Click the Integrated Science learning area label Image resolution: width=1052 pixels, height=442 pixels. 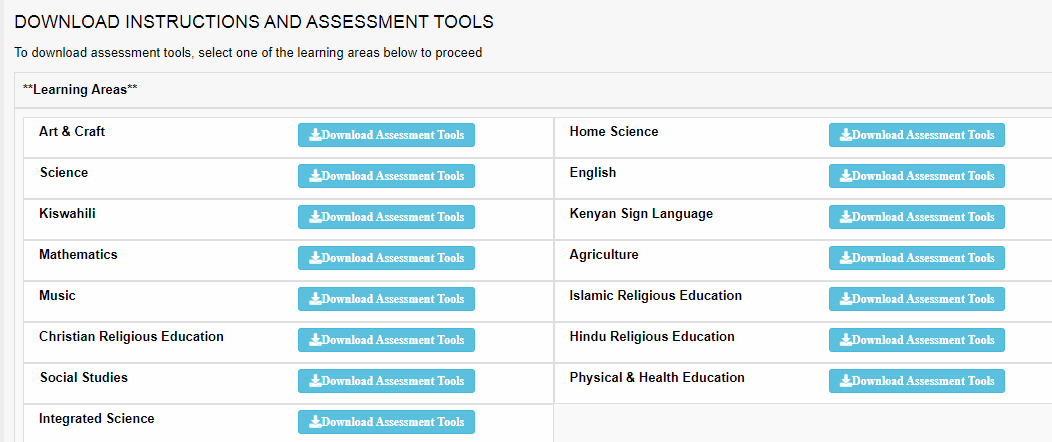click(x=97, y=419)
